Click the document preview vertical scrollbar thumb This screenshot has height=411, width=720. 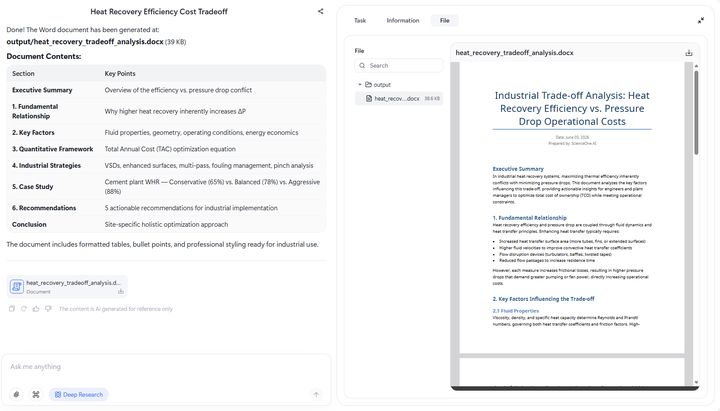(696, 113)
